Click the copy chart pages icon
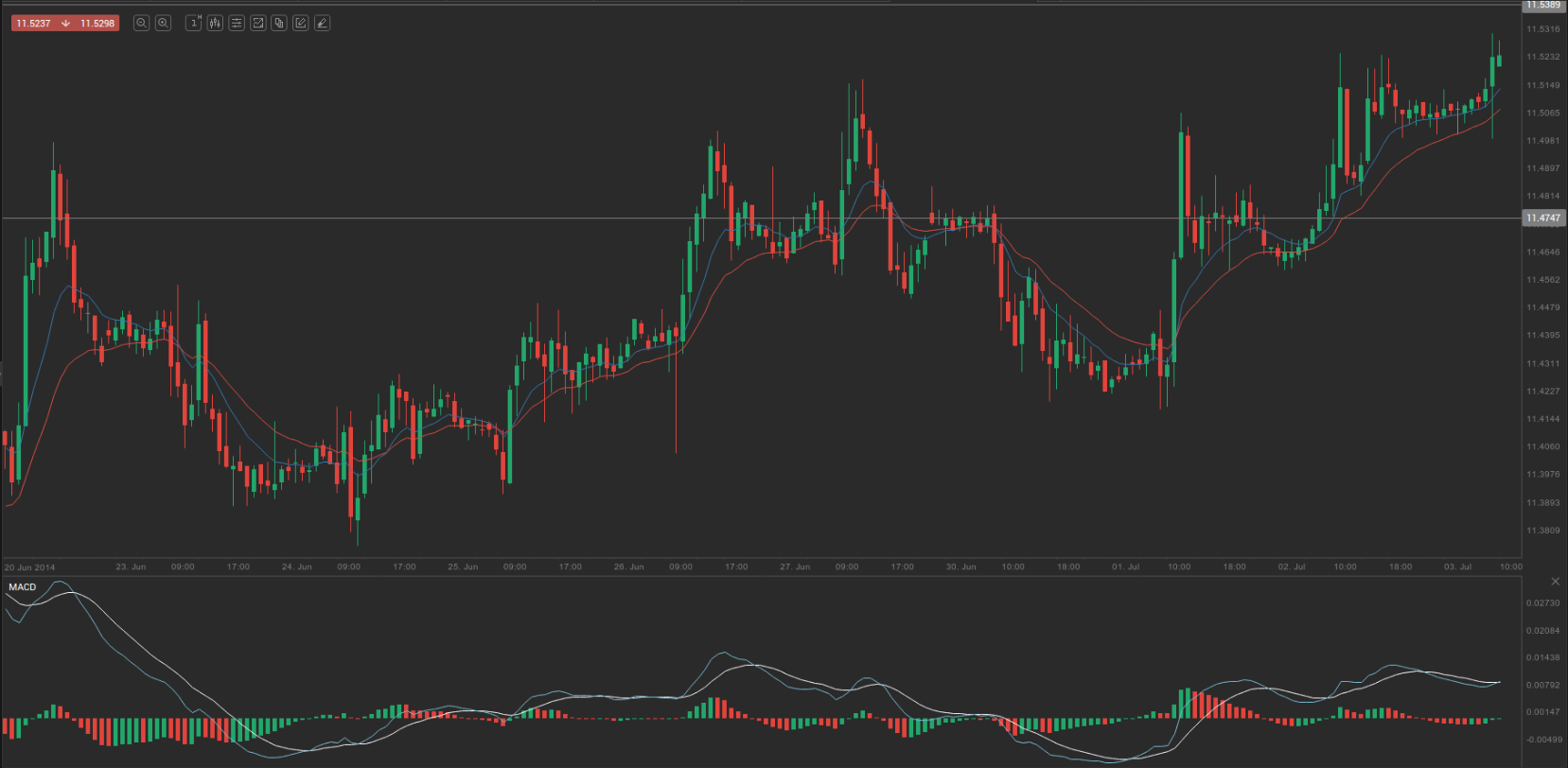Viewport: 1568px width, 768px height. click(279, 23)
